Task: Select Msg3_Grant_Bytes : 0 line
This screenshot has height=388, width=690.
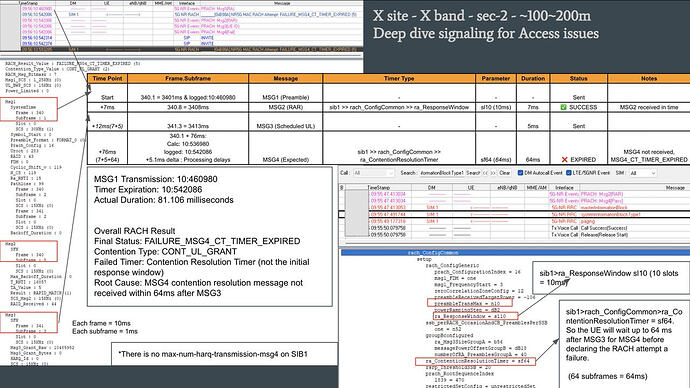Action: coord(36,353)
